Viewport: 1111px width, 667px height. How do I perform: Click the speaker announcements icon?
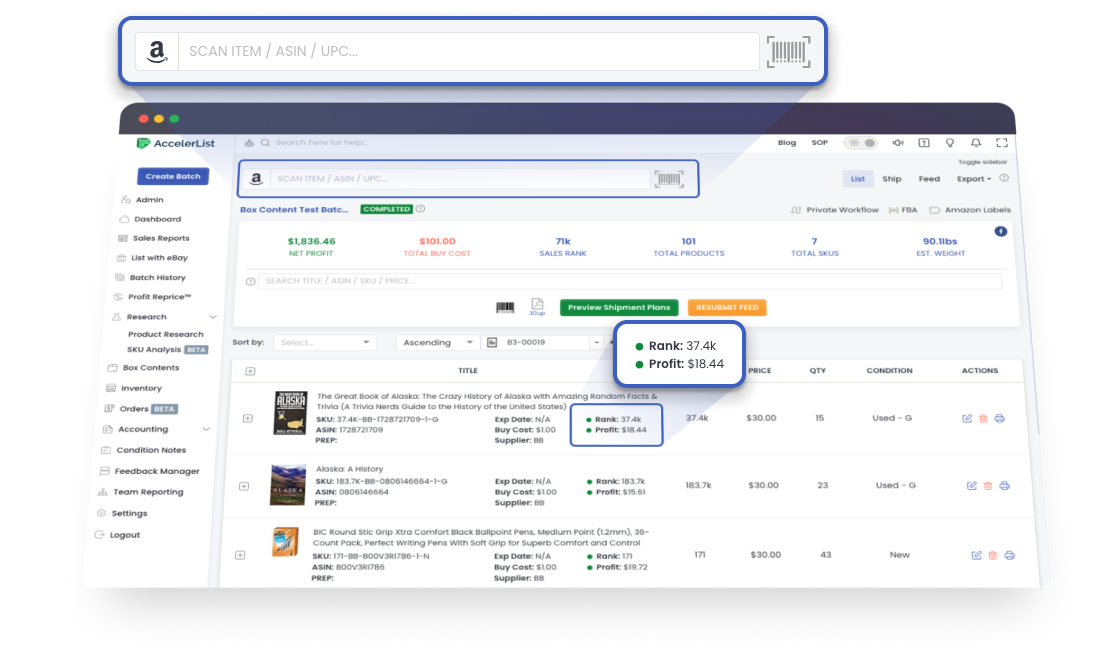coord(897,143)
